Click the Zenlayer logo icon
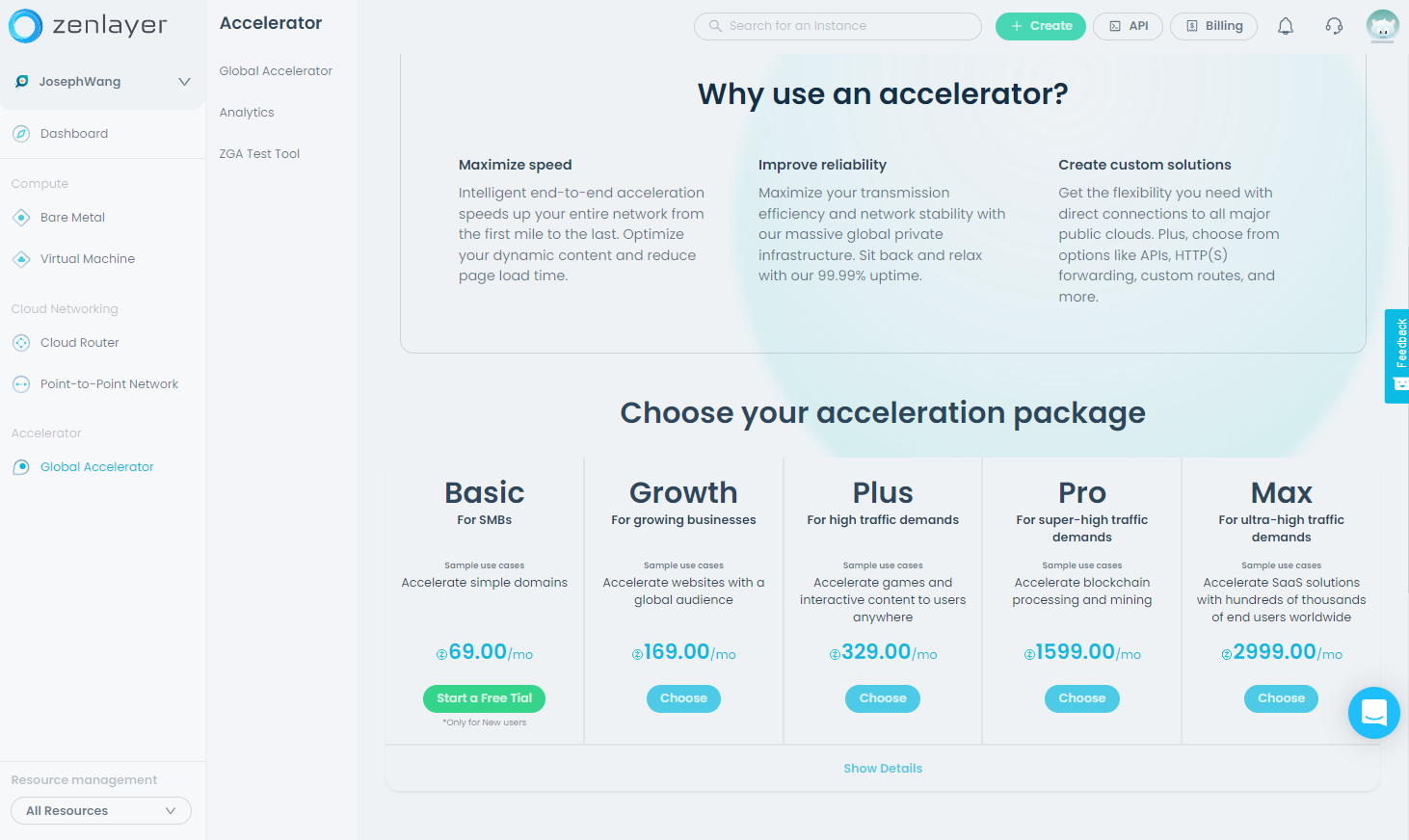Screen dimensions: 1409x840 pyautogui.click(x=25, y=26)
